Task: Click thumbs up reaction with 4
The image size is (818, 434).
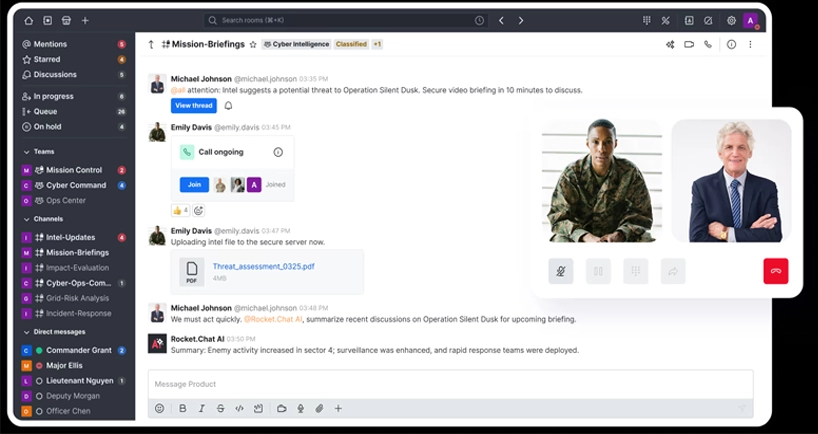Action: click(x=181, y=211)
